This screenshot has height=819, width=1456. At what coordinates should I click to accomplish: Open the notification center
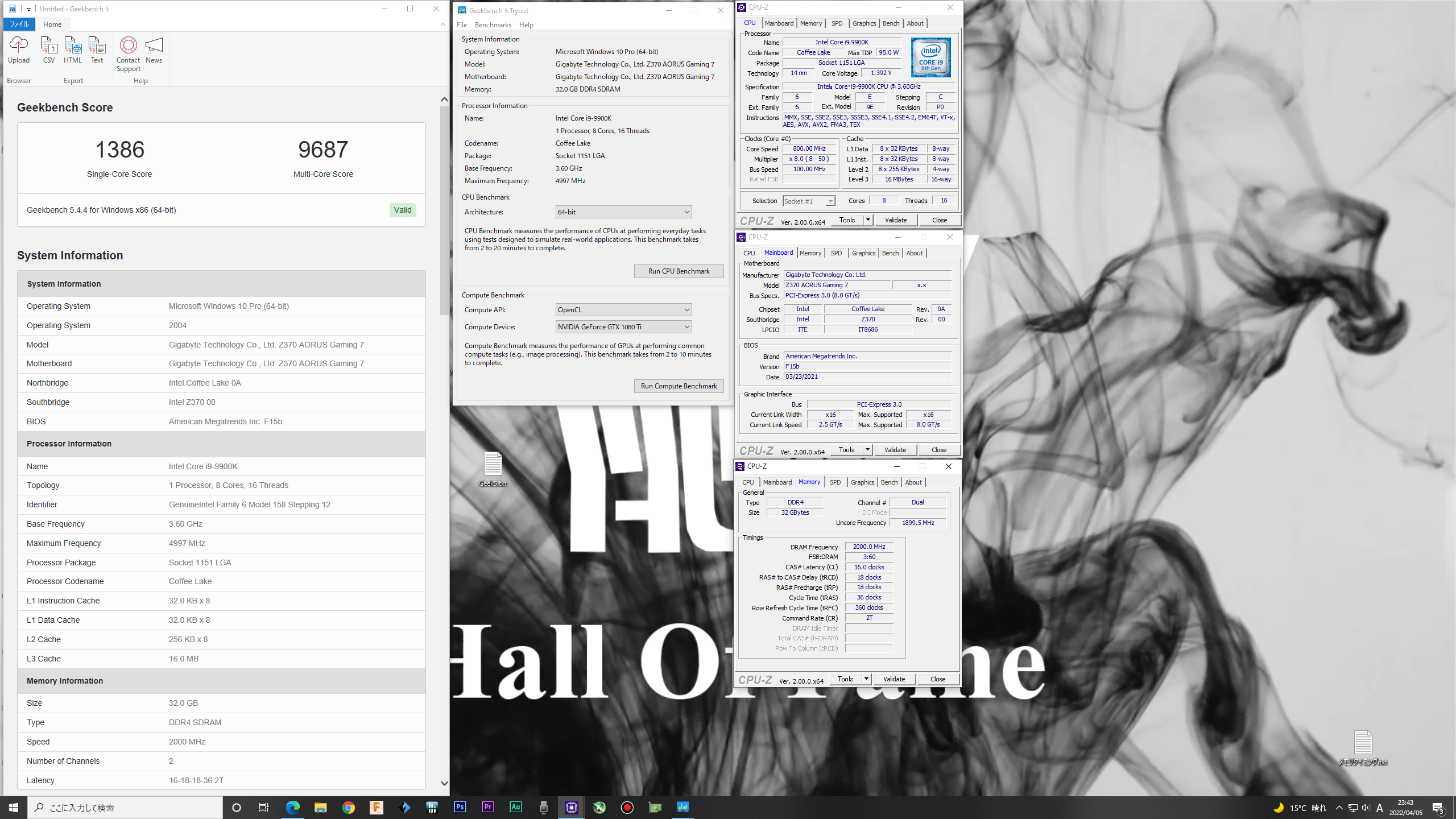1438,808
